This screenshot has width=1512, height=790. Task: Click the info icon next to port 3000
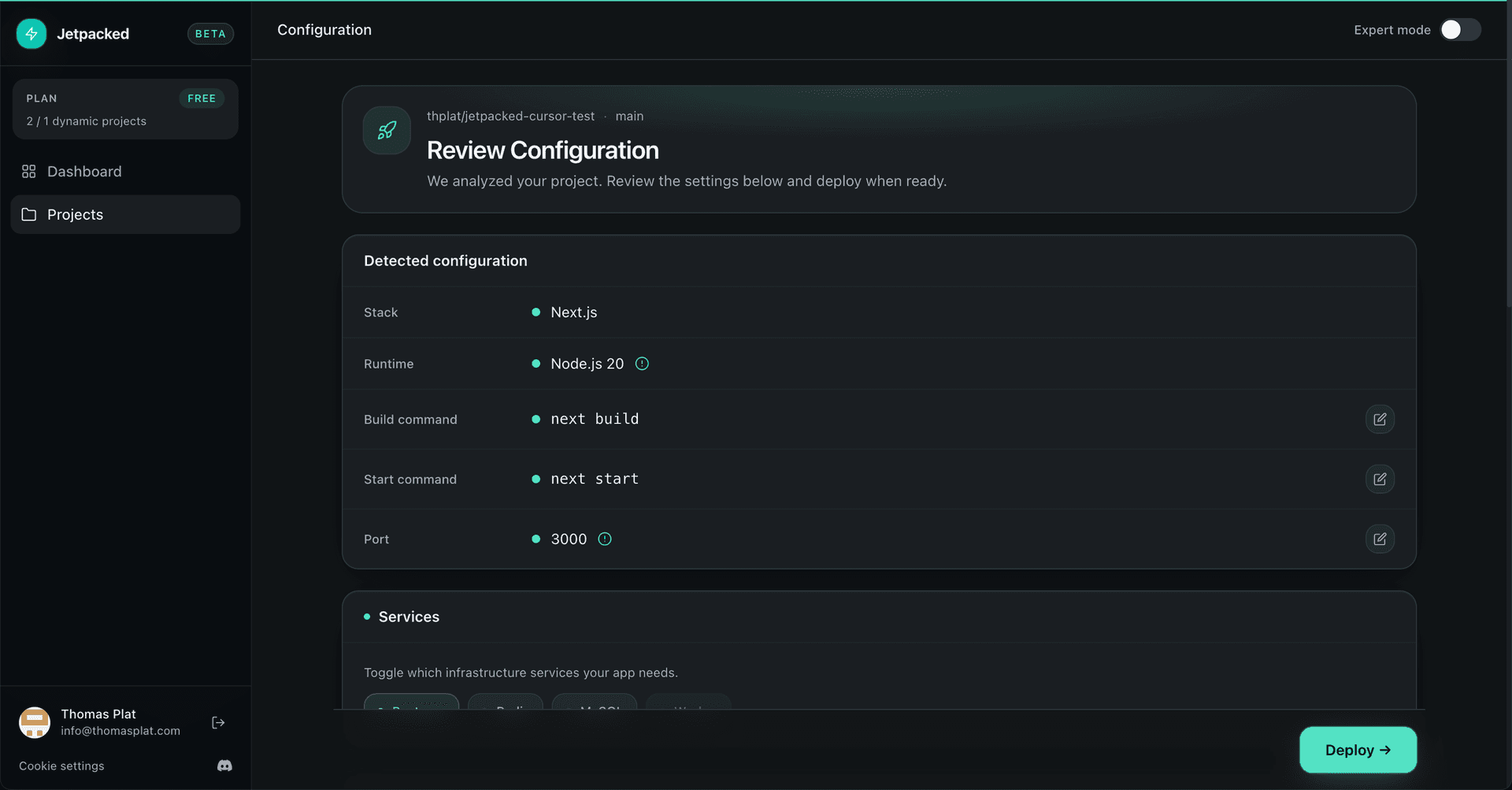click(x=605, y=539)
